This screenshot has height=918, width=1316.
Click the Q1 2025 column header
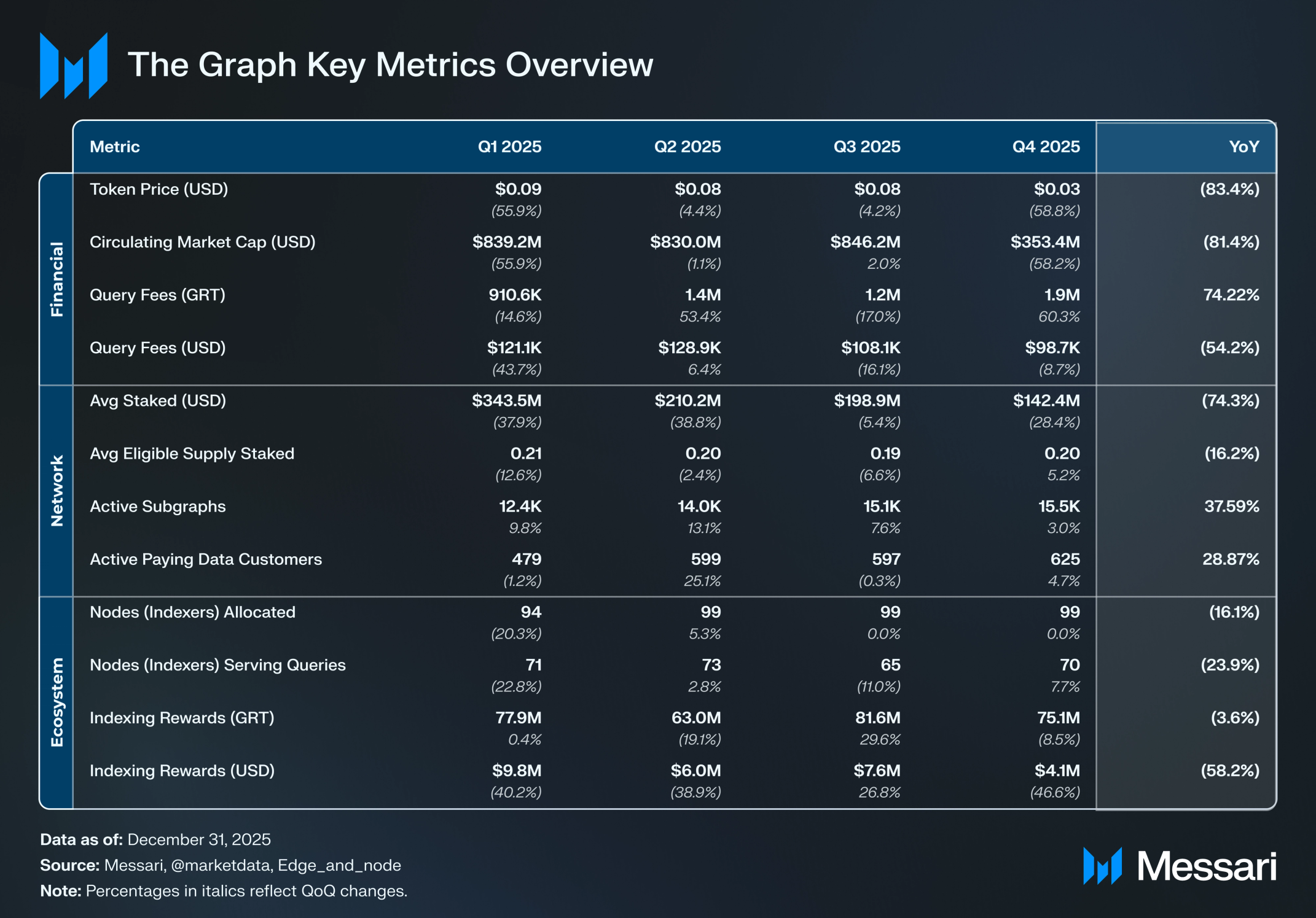(x=509, y=147)
